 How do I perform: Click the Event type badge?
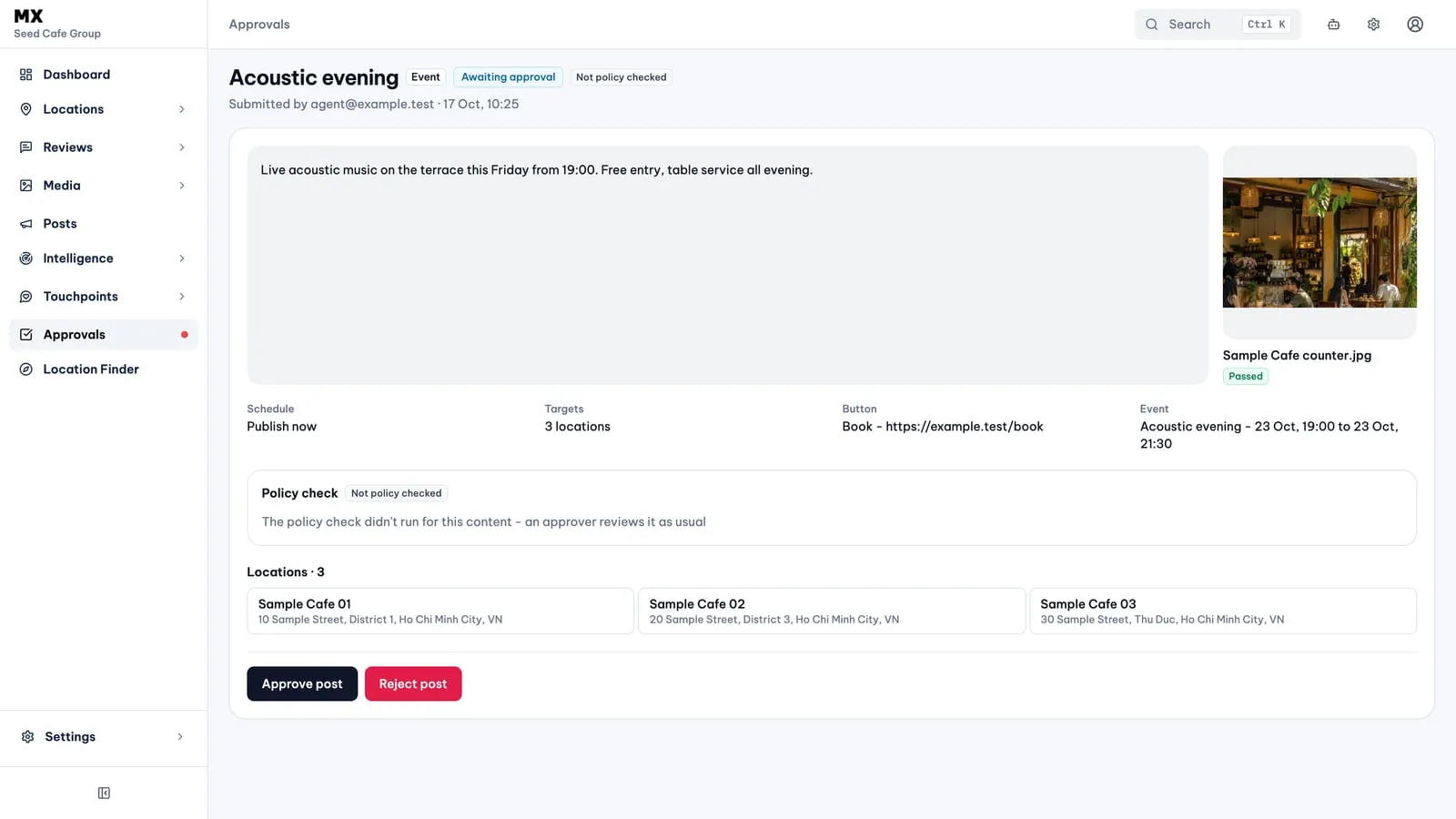point(425,77)
